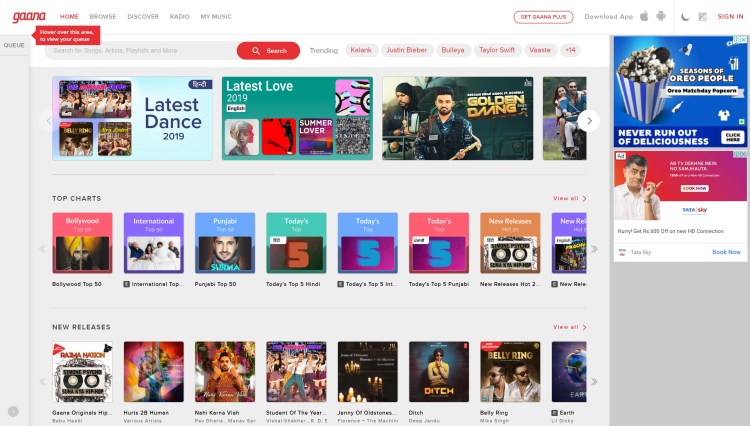Advance Top Charts row with double arrow
The height and width of the screenshot is (426, 750).
tap(594, 249)
